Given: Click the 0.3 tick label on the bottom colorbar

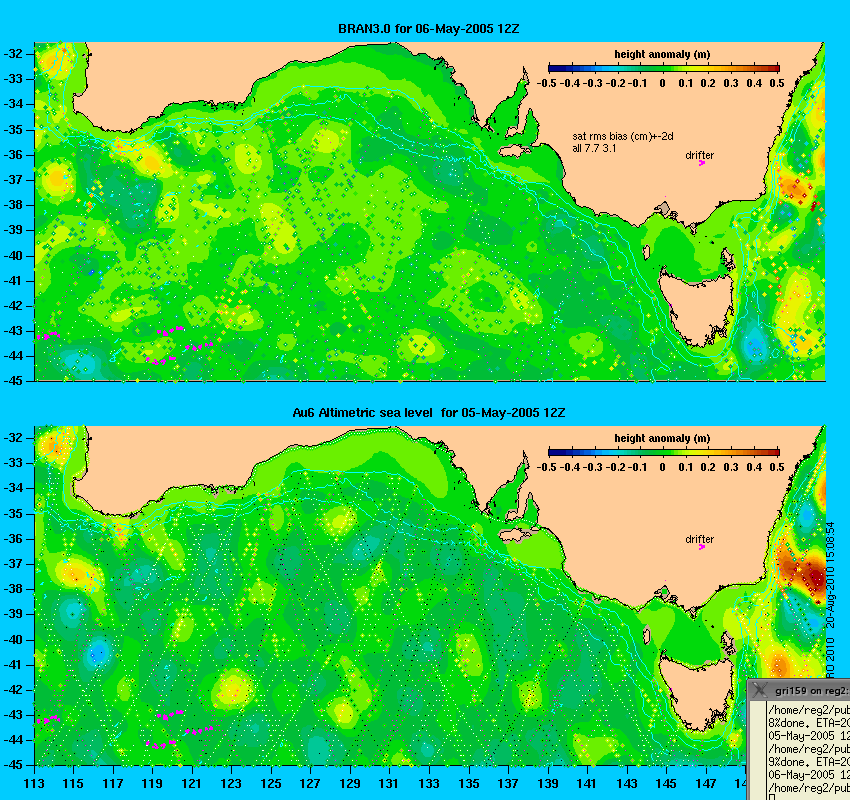Looking at the screenshot, I should (731, 467).
